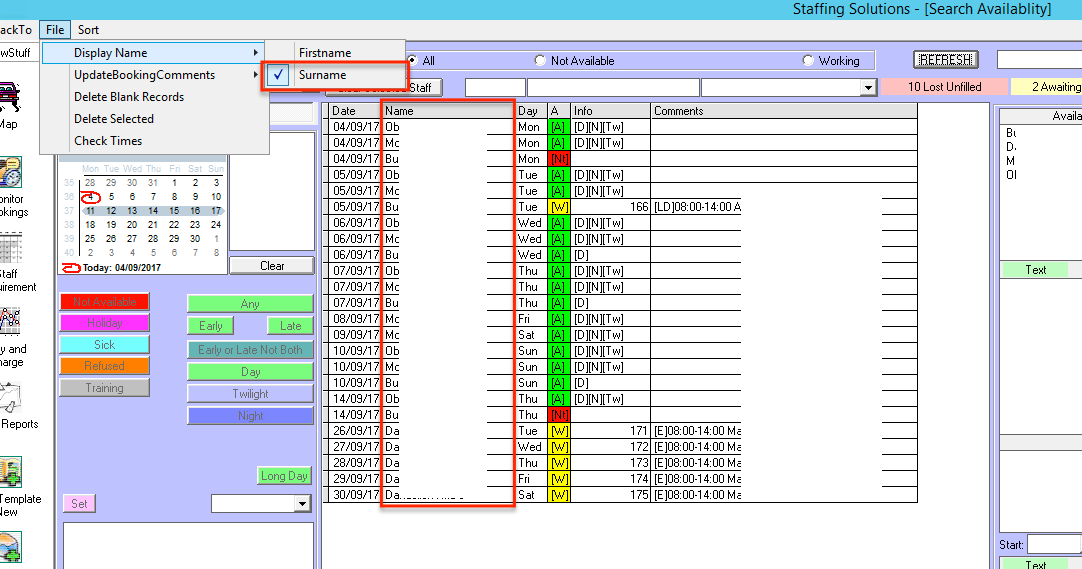Open Monitor Bookings sidebar icon

[x=10, y=174]
